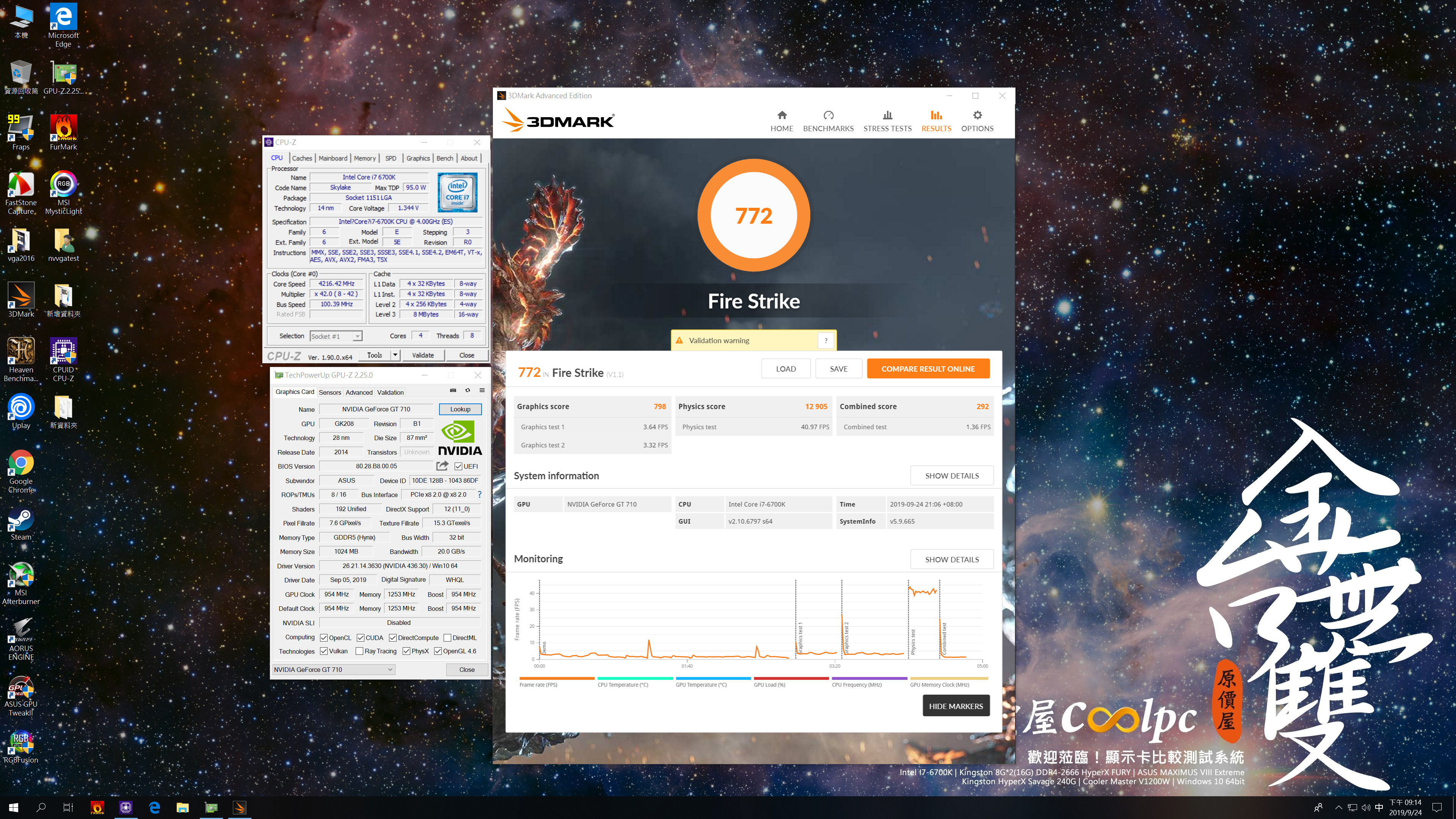Select CPUID CPU-Z desktop icon
The width and height of the screenshot is (1456, 819).
pos(63,359)
